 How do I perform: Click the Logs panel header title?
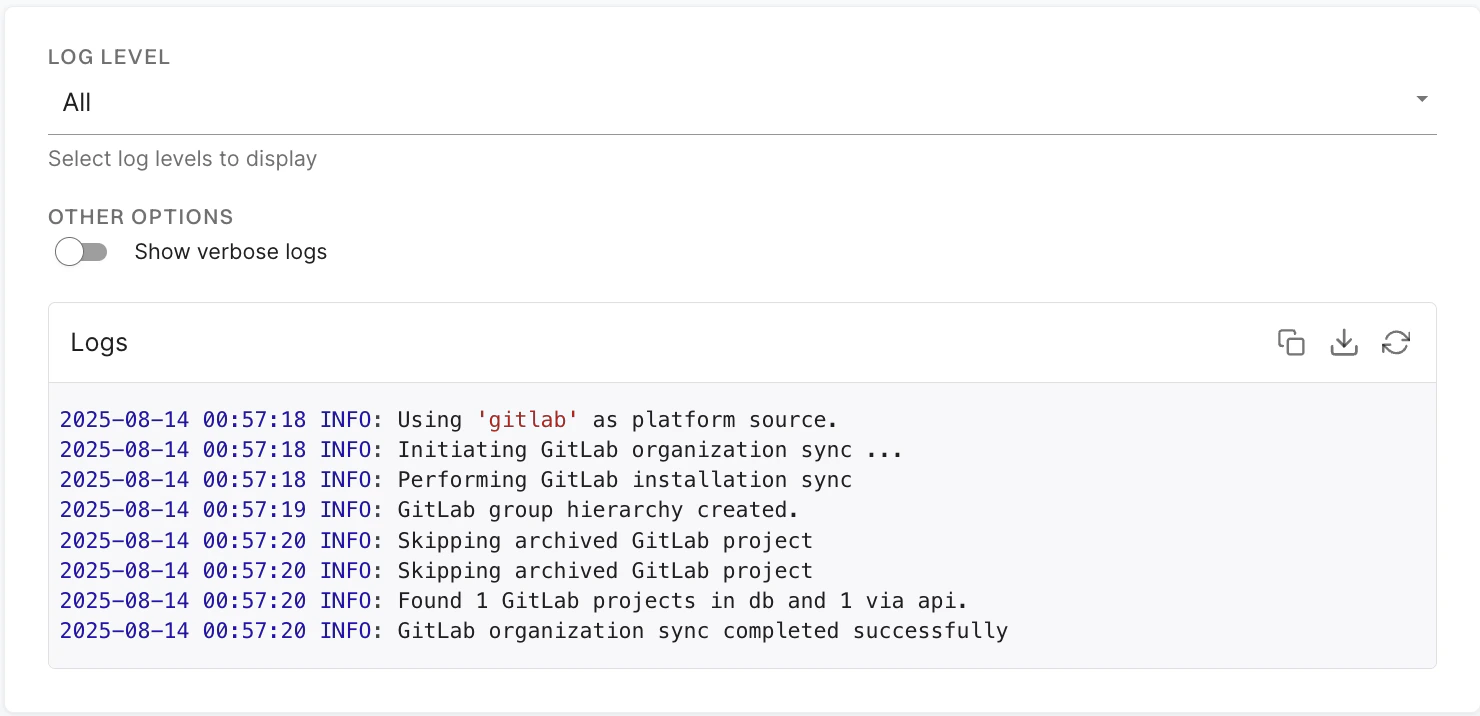tap(99, 342)
